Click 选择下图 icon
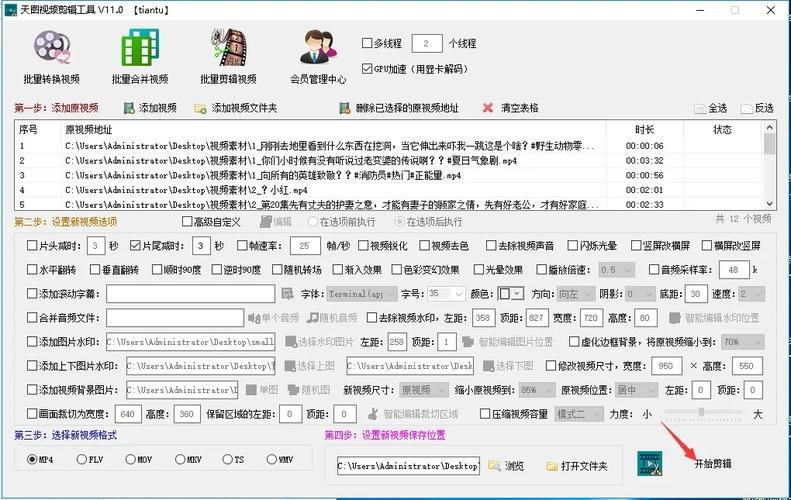791x500 pixels. (x=488, y=366)
